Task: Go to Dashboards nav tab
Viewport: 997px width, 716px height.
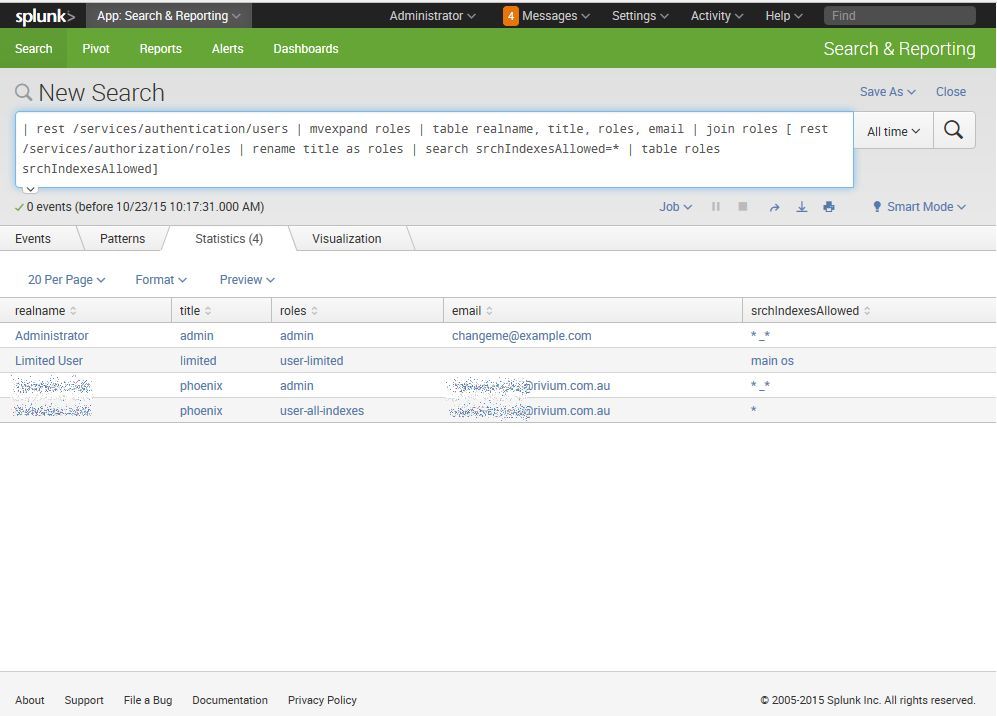Action: (306, 48)
